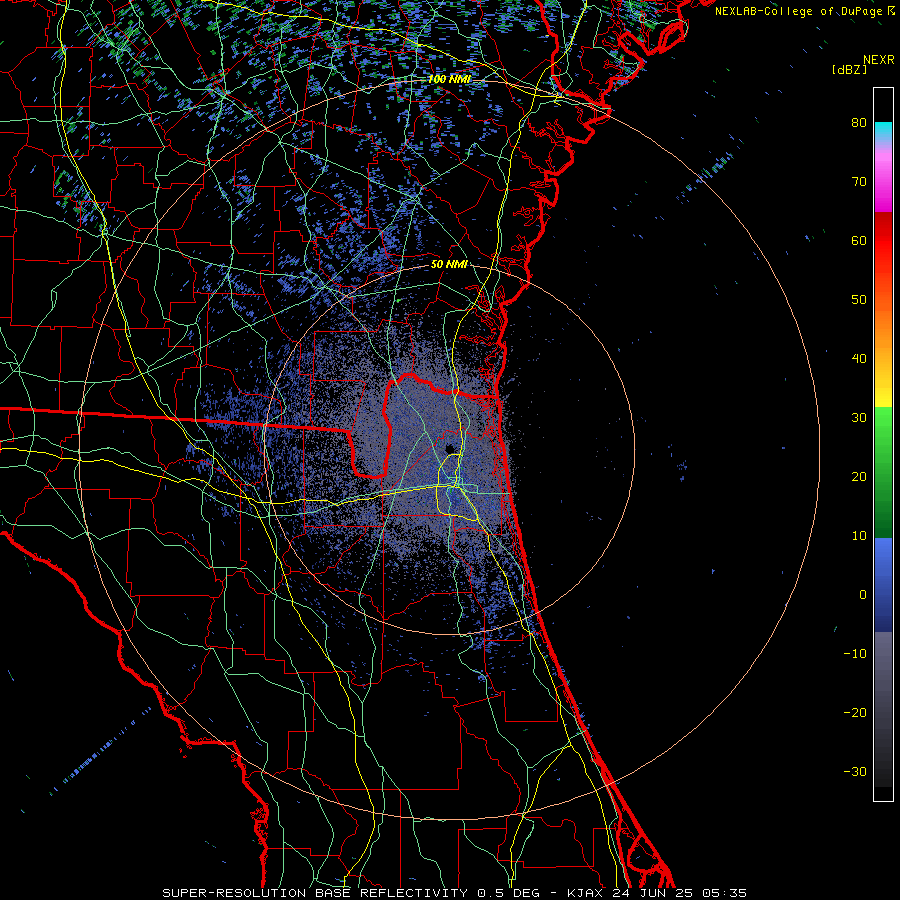Click the [dBZ] legend unit label

pyautogui.click(x=849, y=70)
